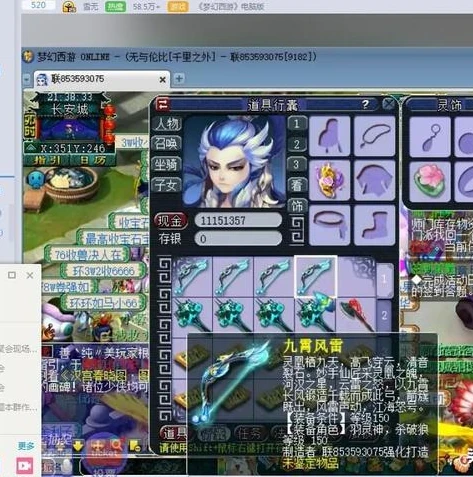
Task: Click the 更多 link in the left panel
Action: (26, 446)
